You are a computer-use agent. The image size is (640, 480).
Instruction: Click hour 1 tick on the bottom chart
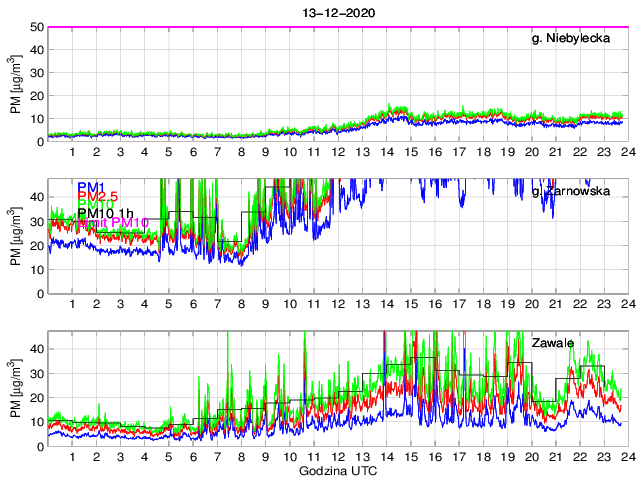pyautogui.click(x=72, y=457)
